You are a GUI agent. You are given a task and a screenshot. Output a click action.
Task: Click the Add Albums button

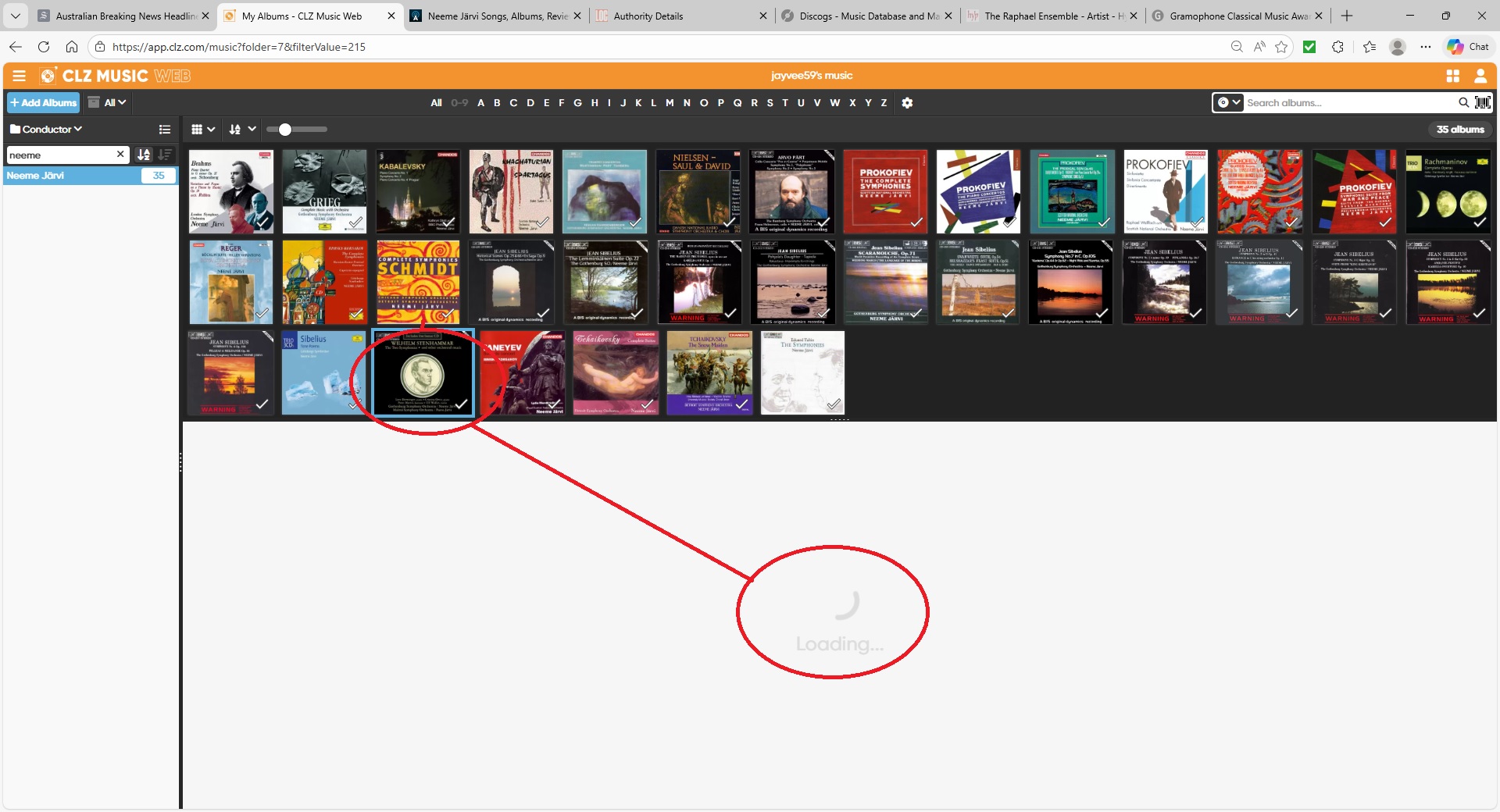coord(44,103)
